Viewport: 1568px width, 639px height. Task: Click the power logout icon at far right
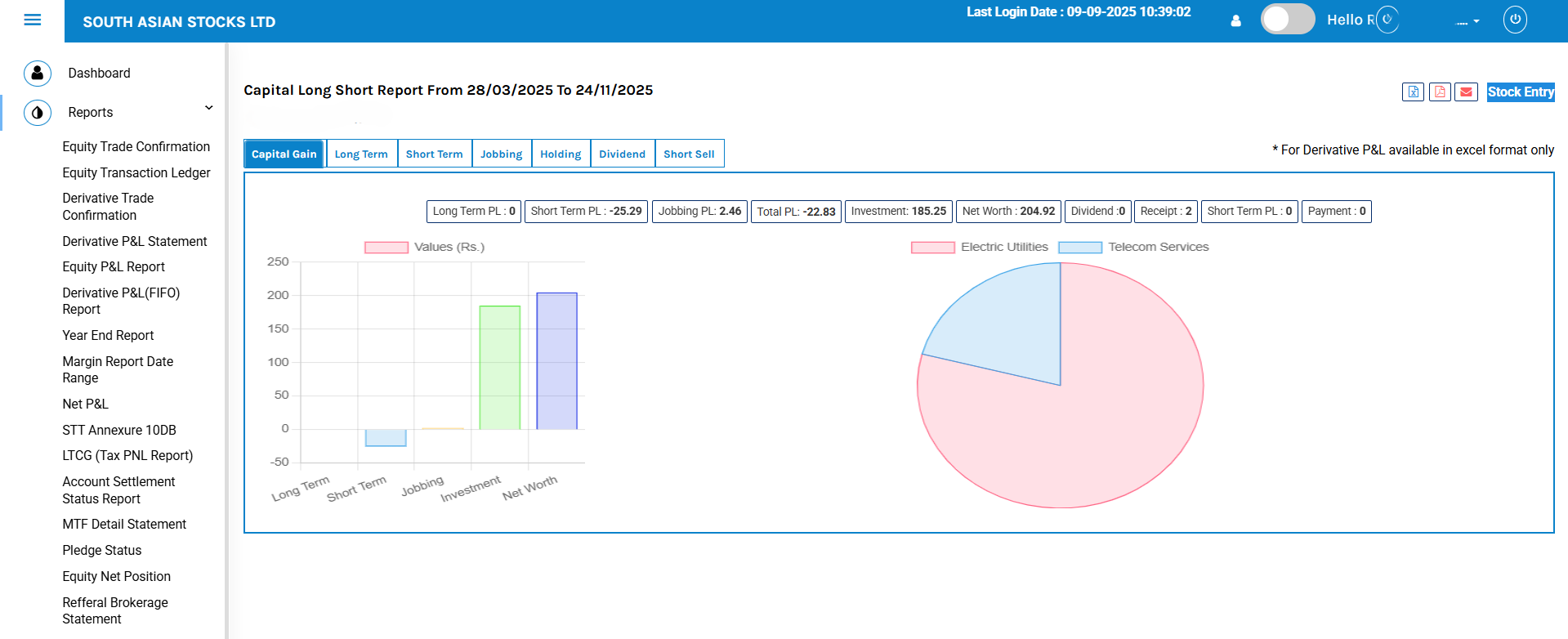click(x=1514, y=20)
